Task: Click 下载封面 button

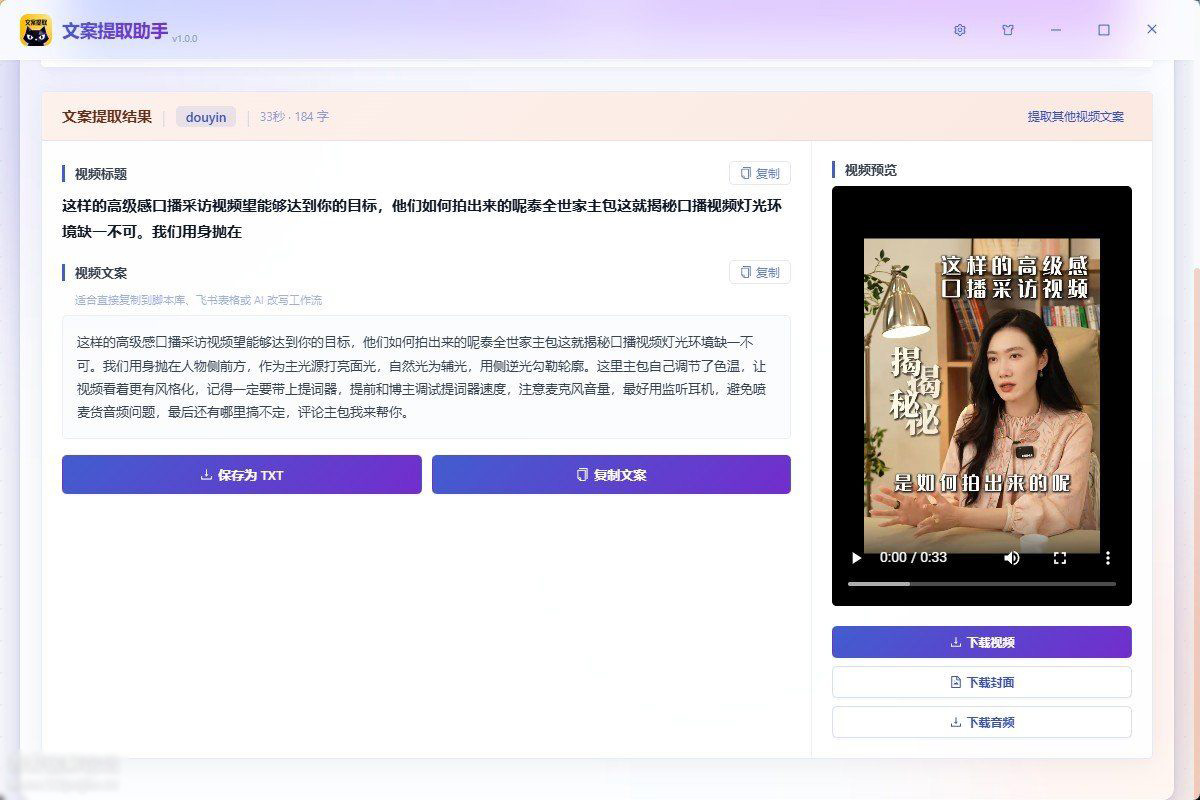Action: coord(982,682)
